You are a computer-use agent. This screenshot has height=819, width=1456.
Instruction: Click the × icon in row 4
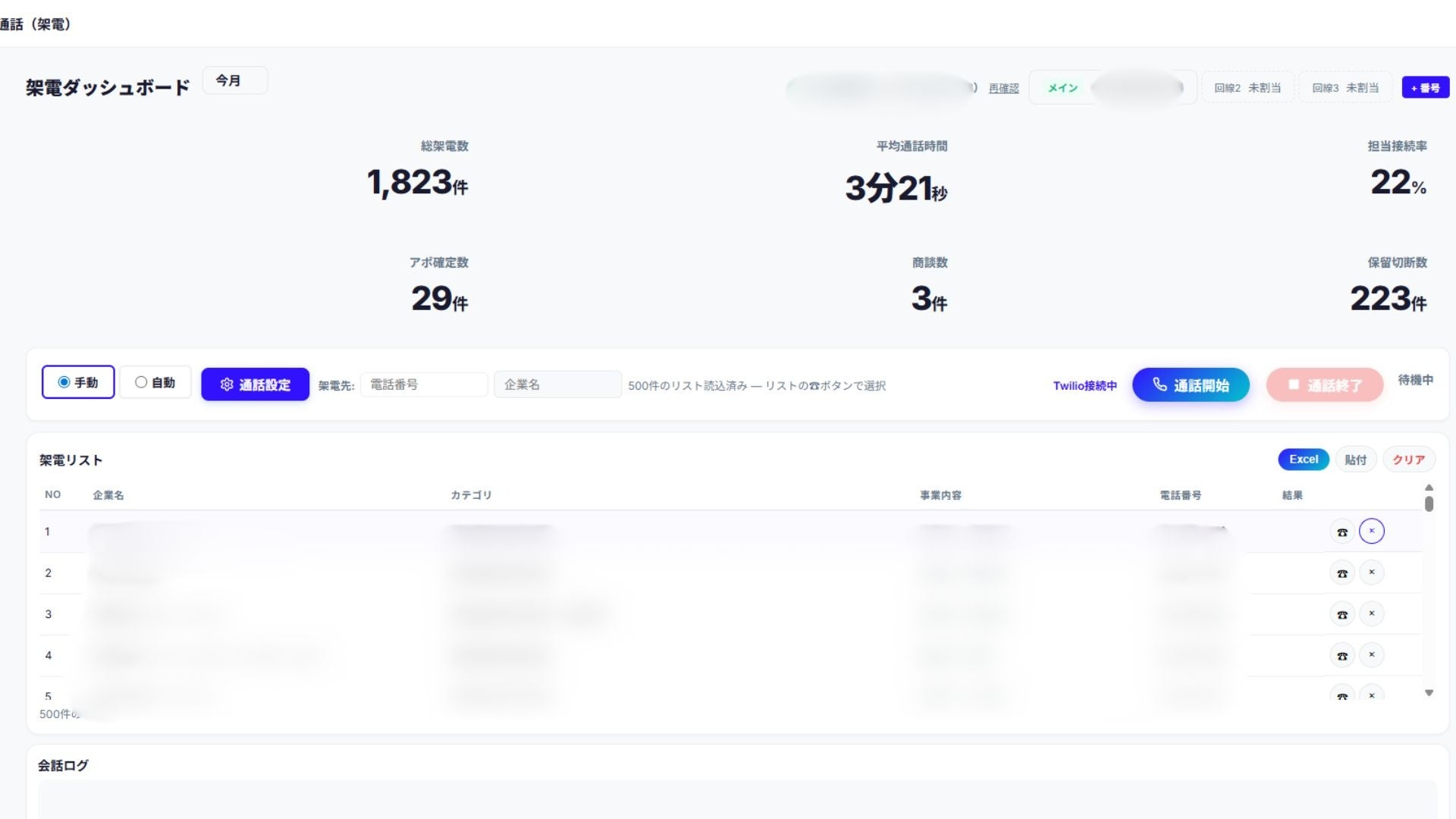[x=1371, y=654]
